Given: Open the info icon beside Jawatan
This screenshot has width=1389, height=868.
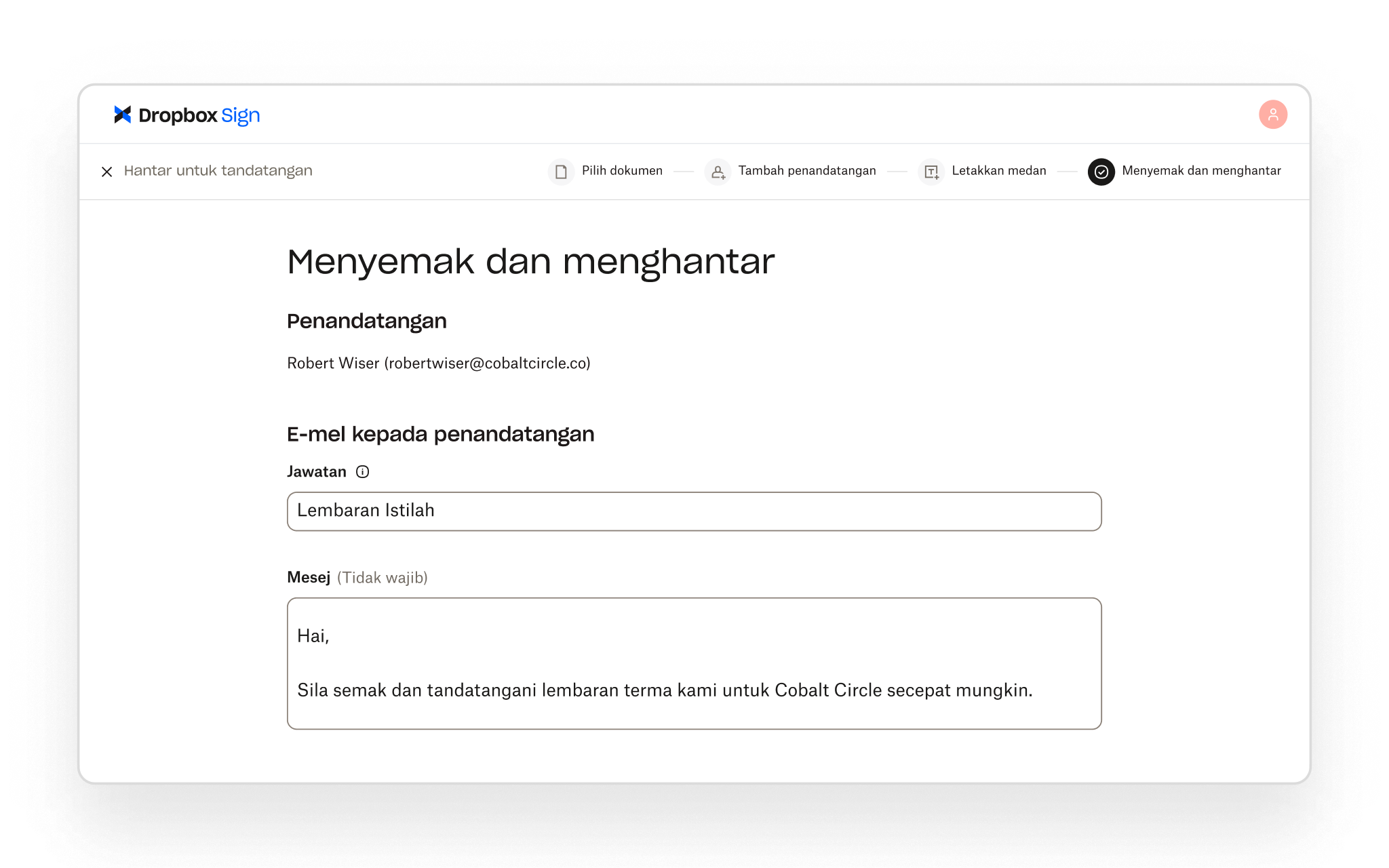Looking at the screenshot, I should tap(363, 472).
